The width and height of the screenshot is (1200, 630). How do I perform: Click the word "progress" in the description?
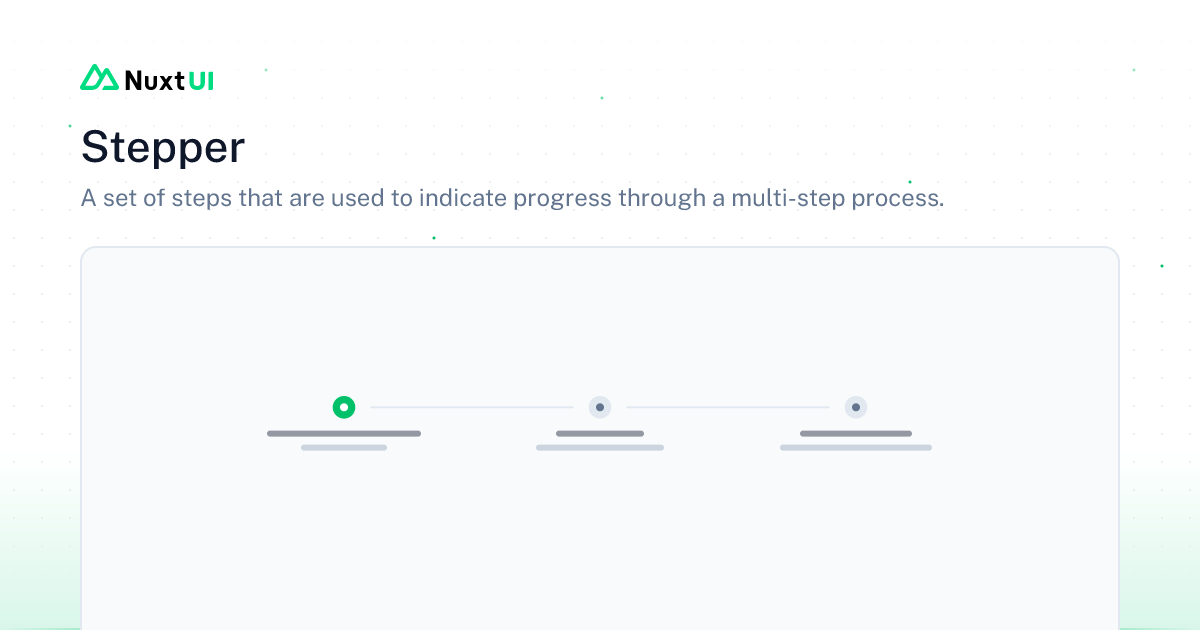562,198
